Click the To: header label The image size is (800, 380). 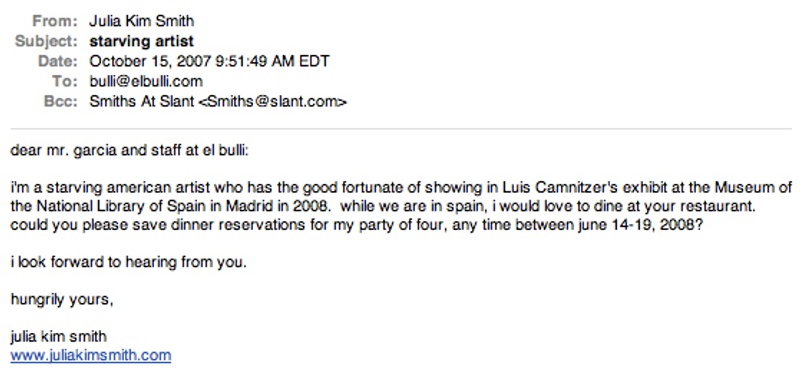click(64, 81)
